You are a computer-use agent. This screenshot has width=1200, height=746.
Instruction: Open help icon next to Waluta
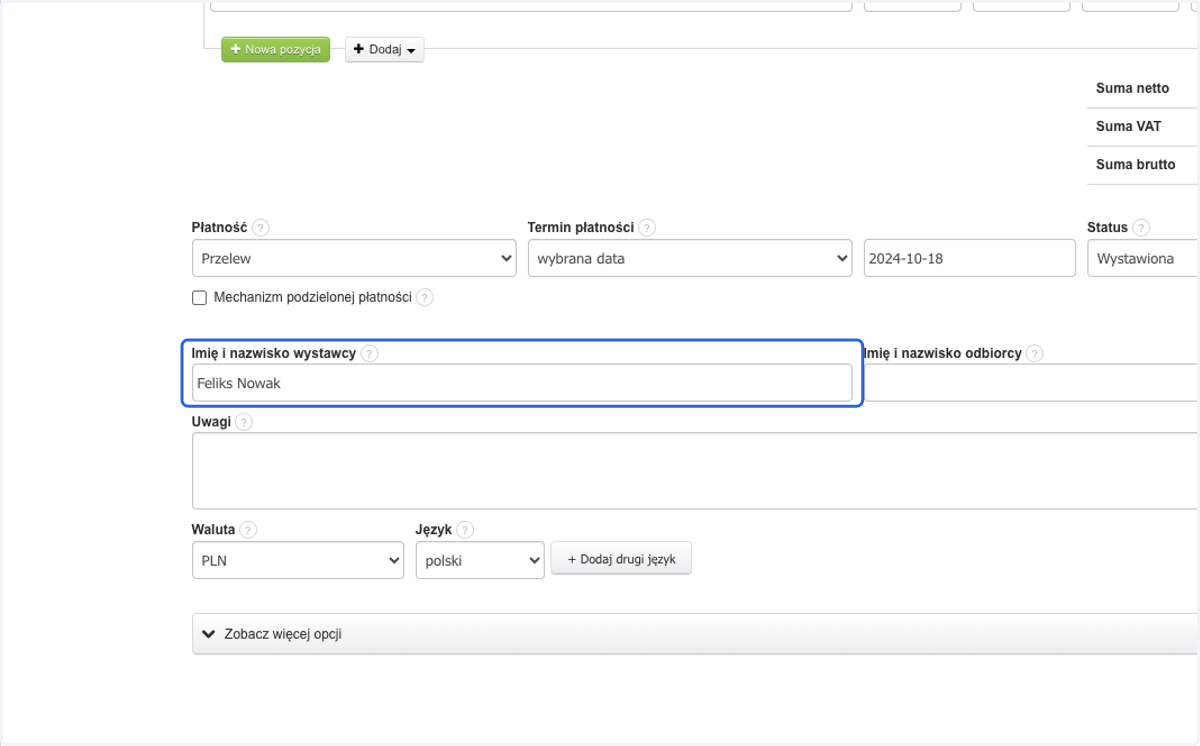pyautogui.click(x=248, y=530)
